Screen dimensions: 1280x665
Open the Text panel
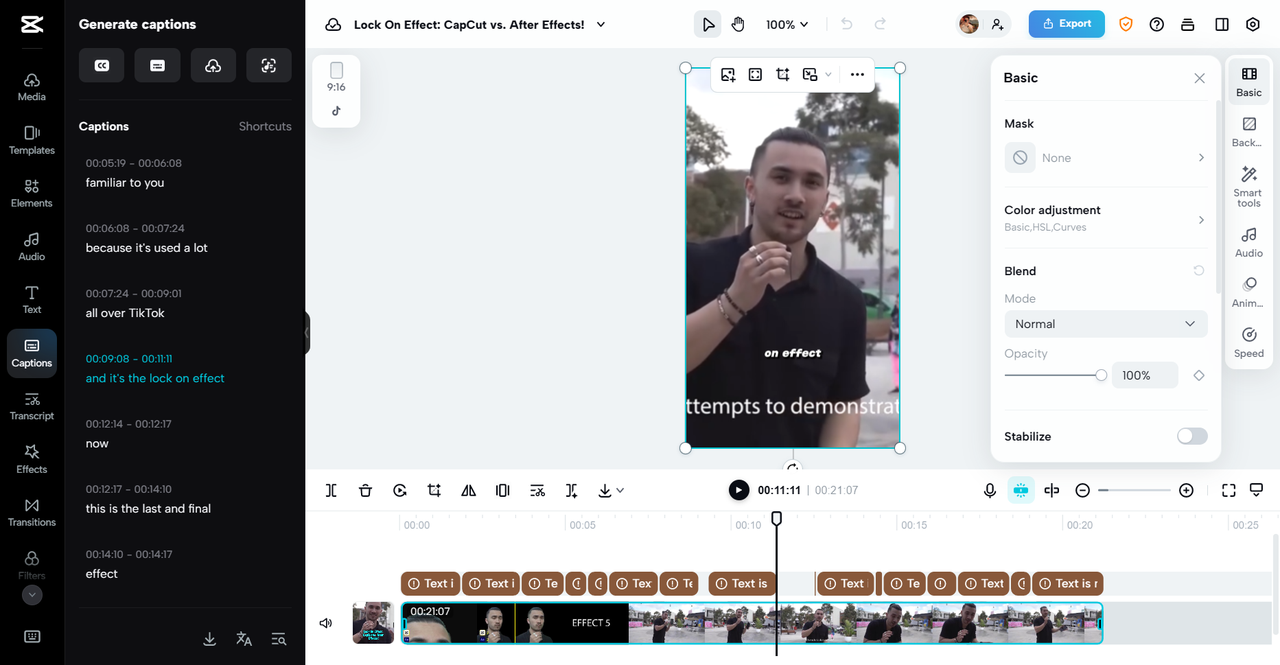coord(31,299)
